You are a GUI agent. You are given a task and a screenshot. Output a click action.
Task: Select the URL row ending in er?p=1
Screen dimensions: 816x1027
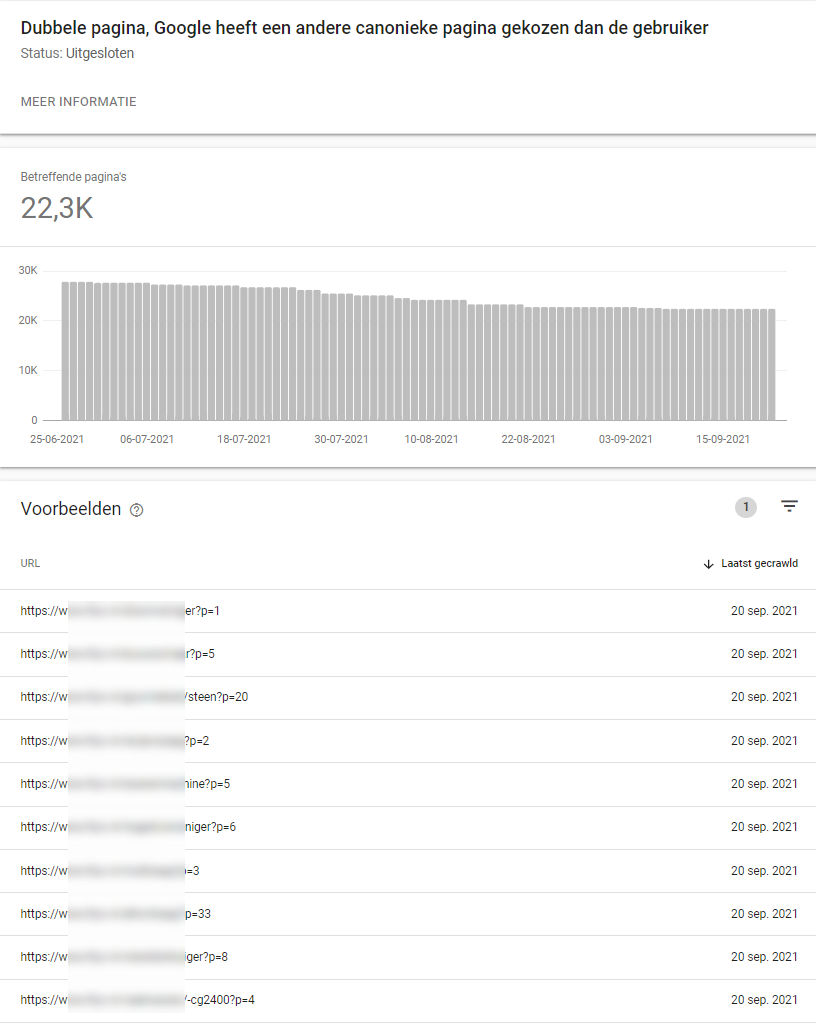(x=408, y=611)
